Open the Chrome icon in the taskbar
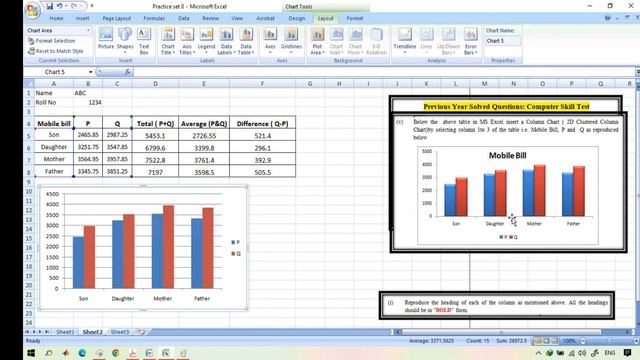Viewport: 640px width, 360px height. pyautogui.click(x=116, y=353)
